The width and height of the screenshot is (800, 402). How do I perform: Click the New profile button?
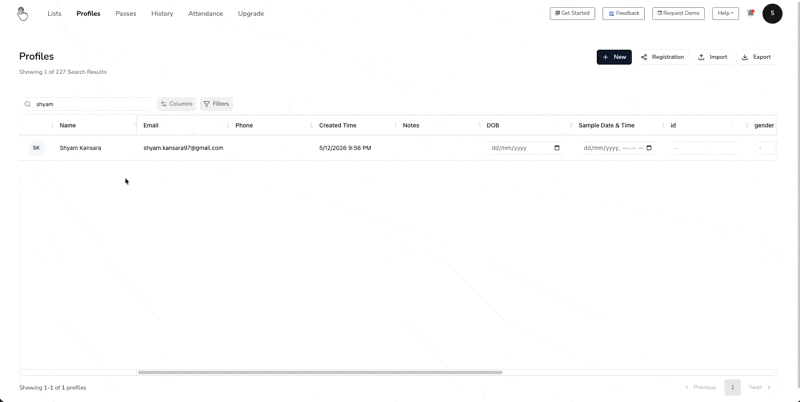(614, 57)
